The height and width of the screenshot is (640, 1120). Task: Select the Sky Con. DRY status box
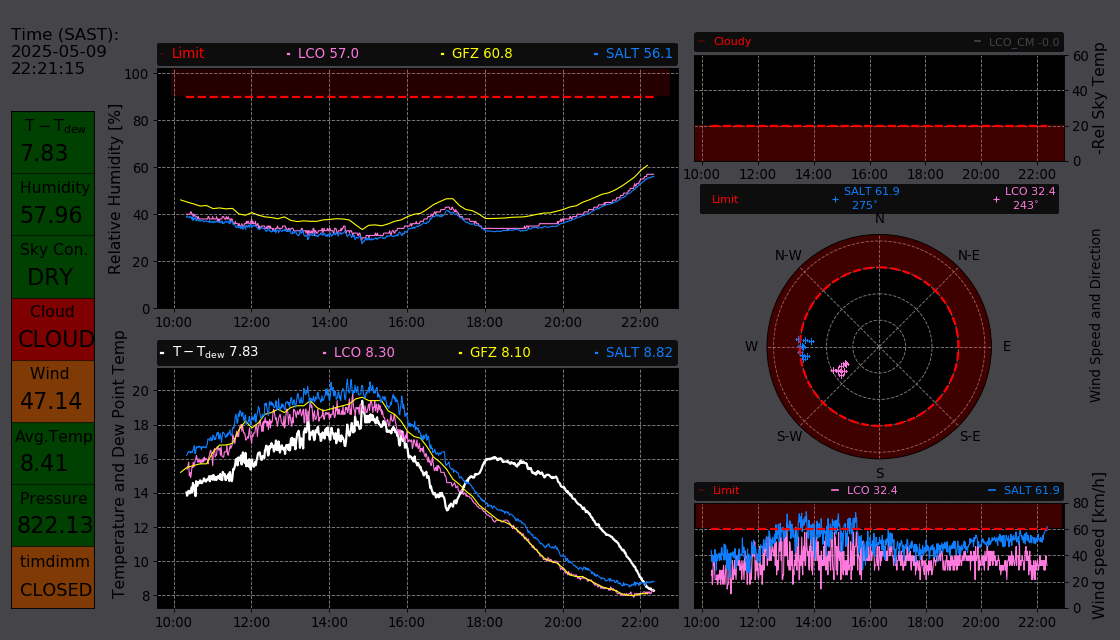[x=53, y=266]
